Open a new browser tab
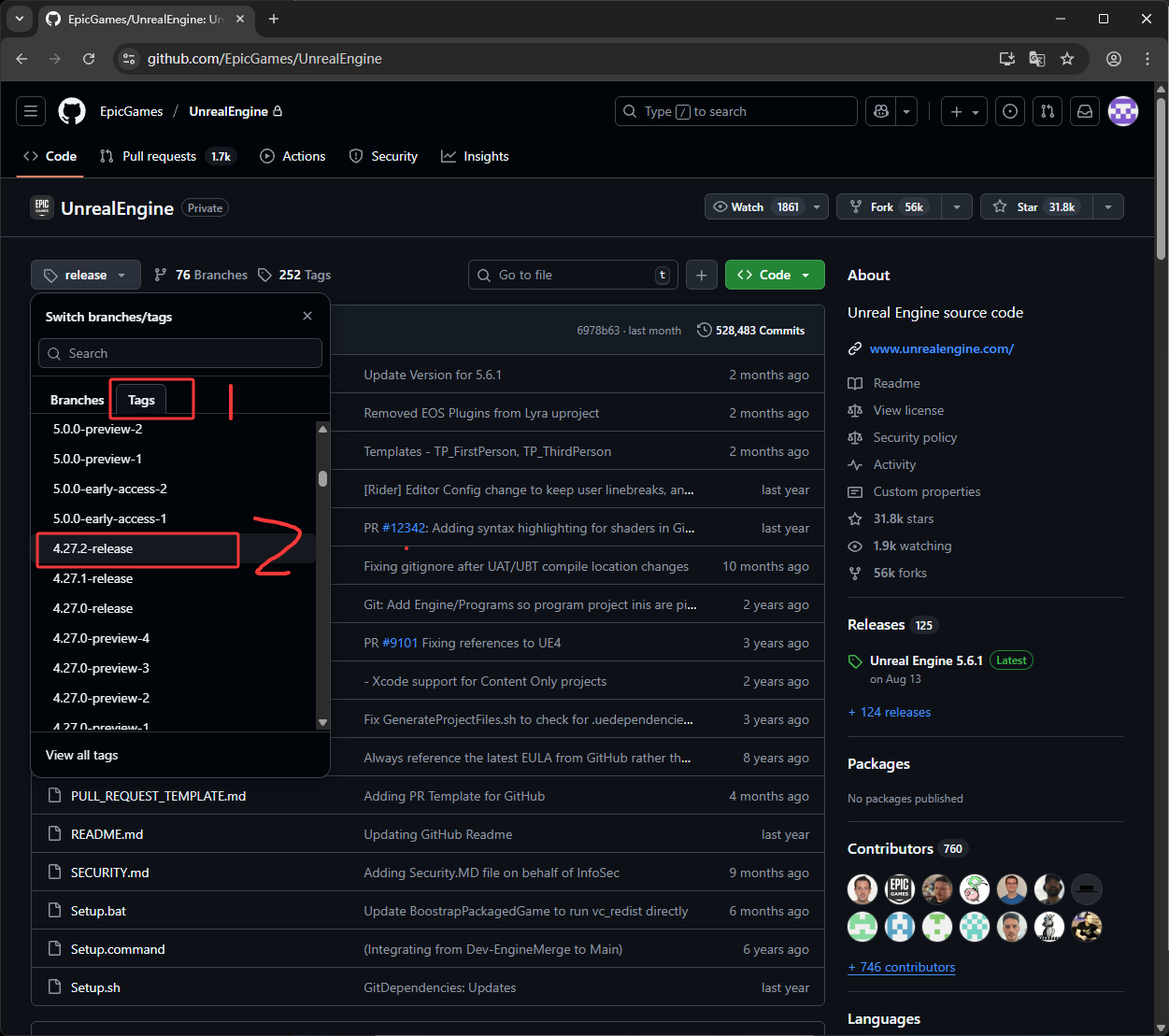This screenshot has width=1169, height=1036. (x=274, y=19)
